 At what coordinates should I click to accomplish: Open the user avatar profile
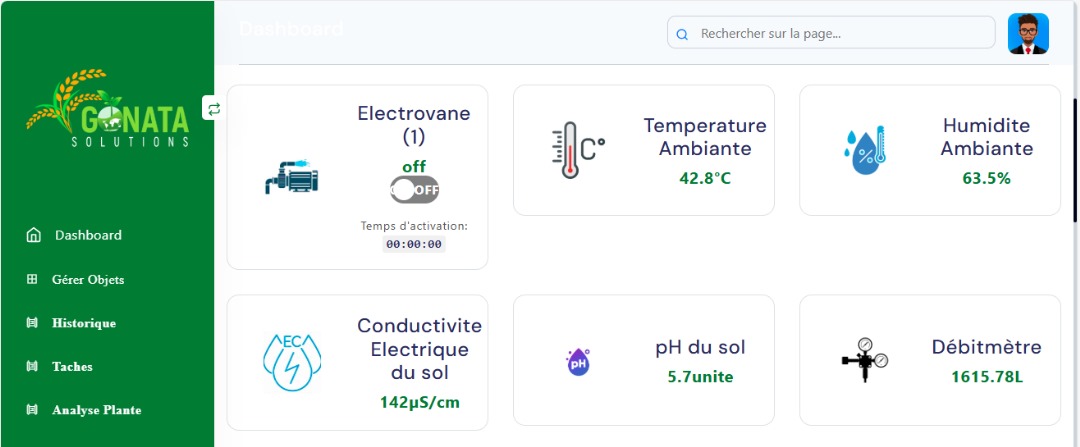[x=1028, y=33]
